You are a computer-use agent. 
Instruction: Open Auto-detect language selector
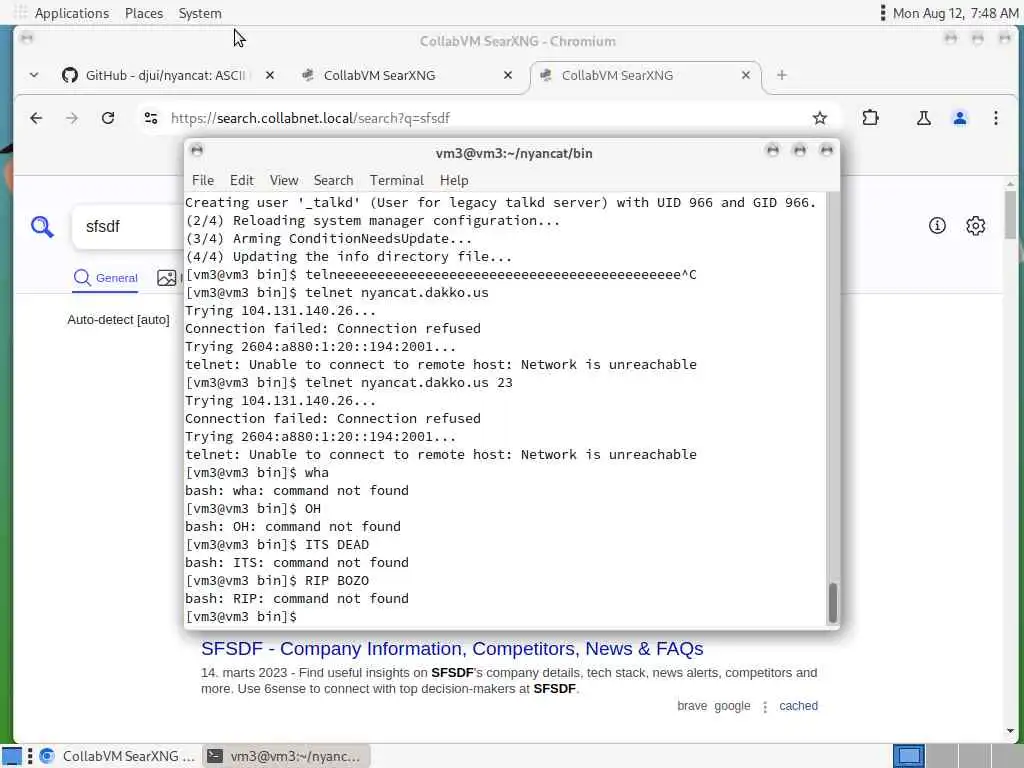118,319
